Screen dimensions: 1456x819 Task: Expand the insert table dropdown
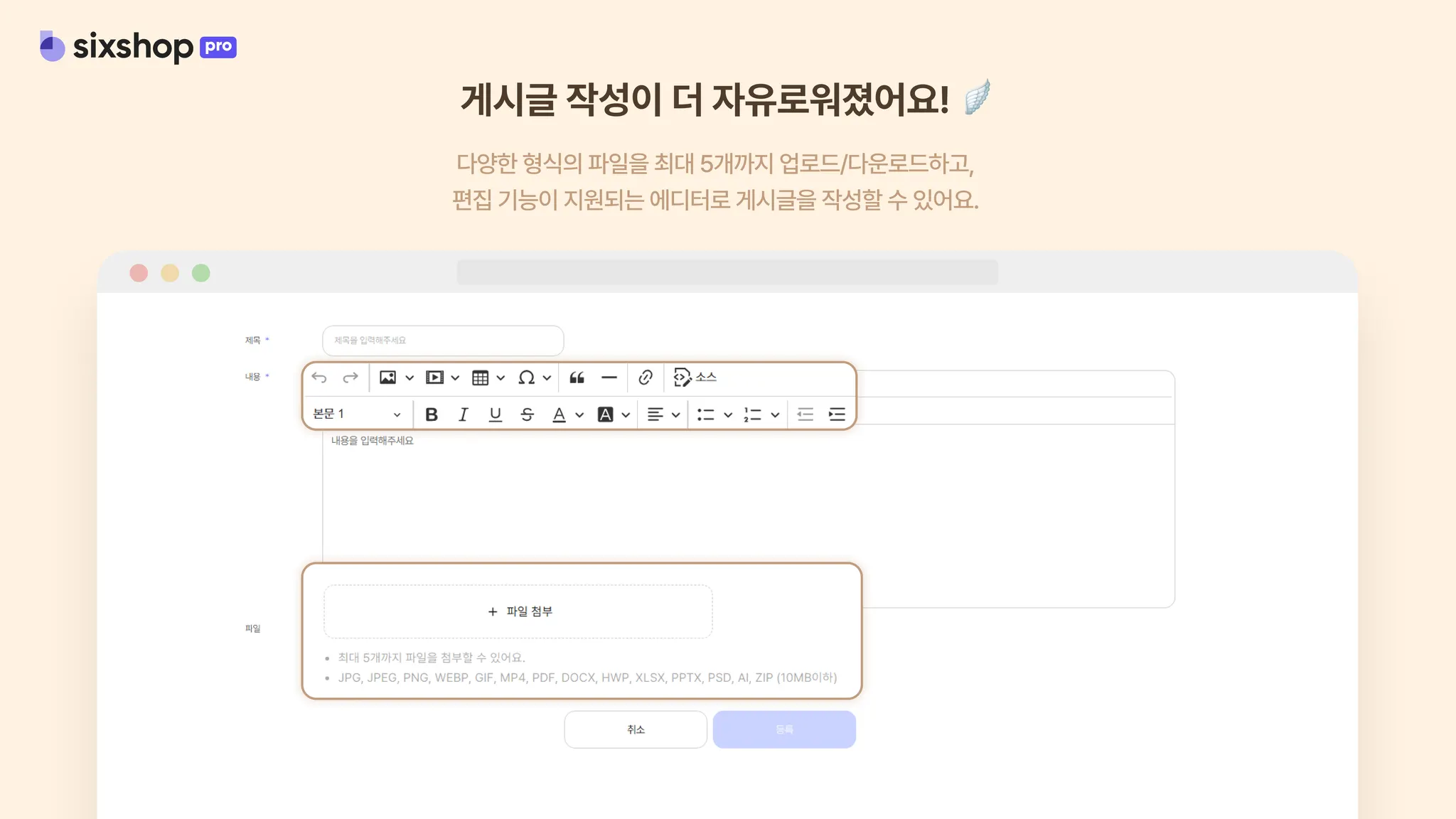500,378
